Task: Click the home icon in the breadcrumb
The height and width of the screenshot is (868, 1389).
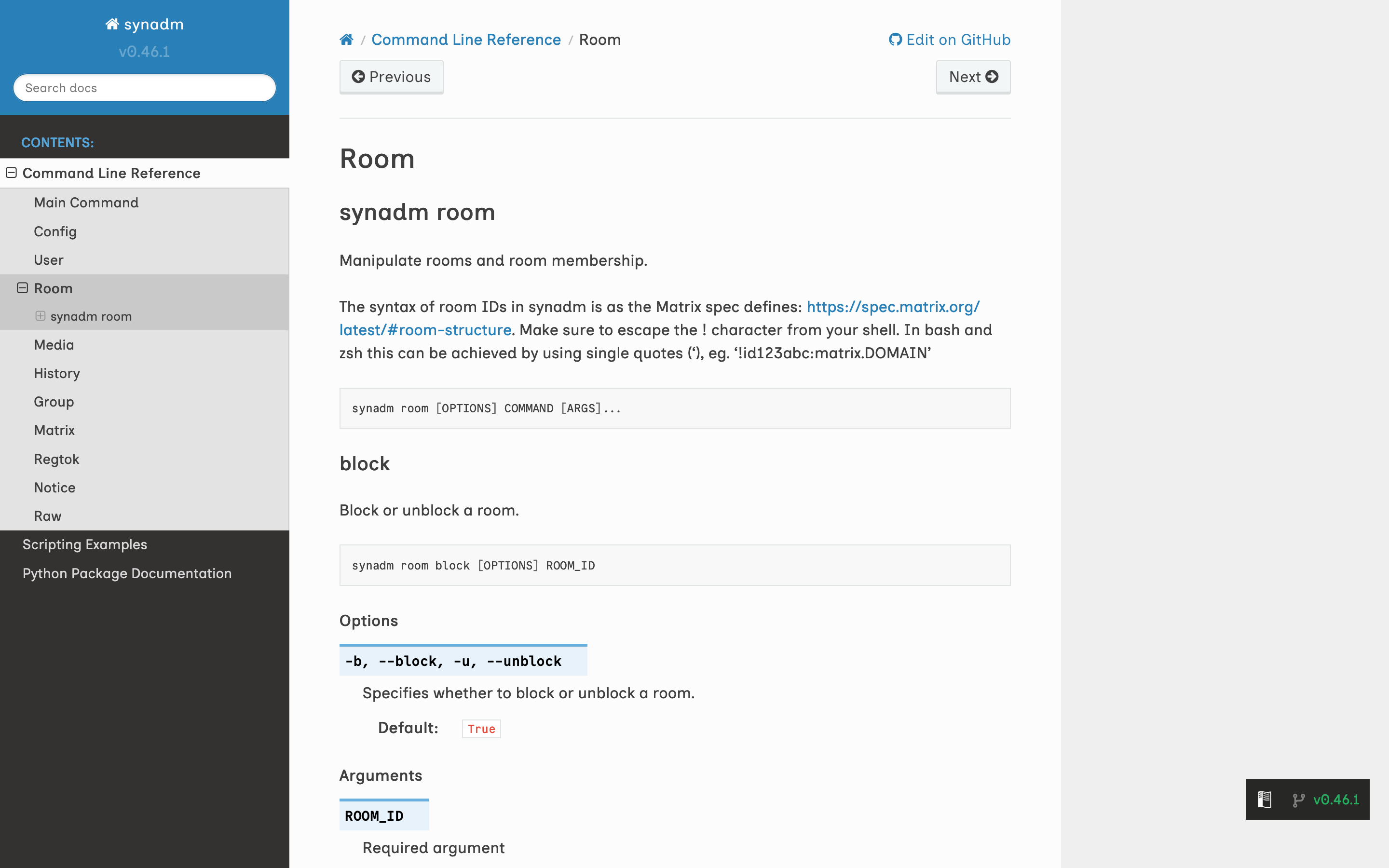Action: (x=346, y=40)
